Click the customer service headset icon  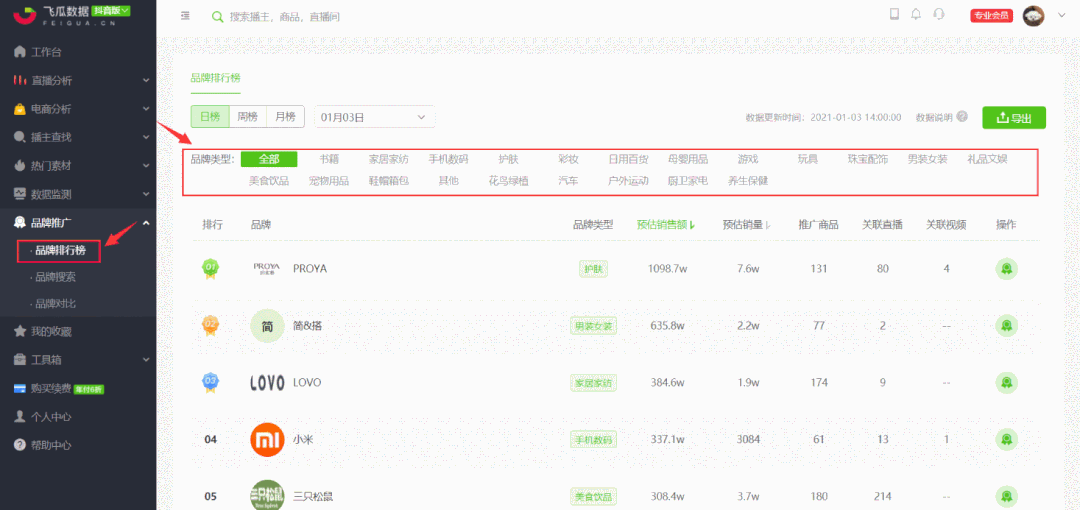point(939,14)
